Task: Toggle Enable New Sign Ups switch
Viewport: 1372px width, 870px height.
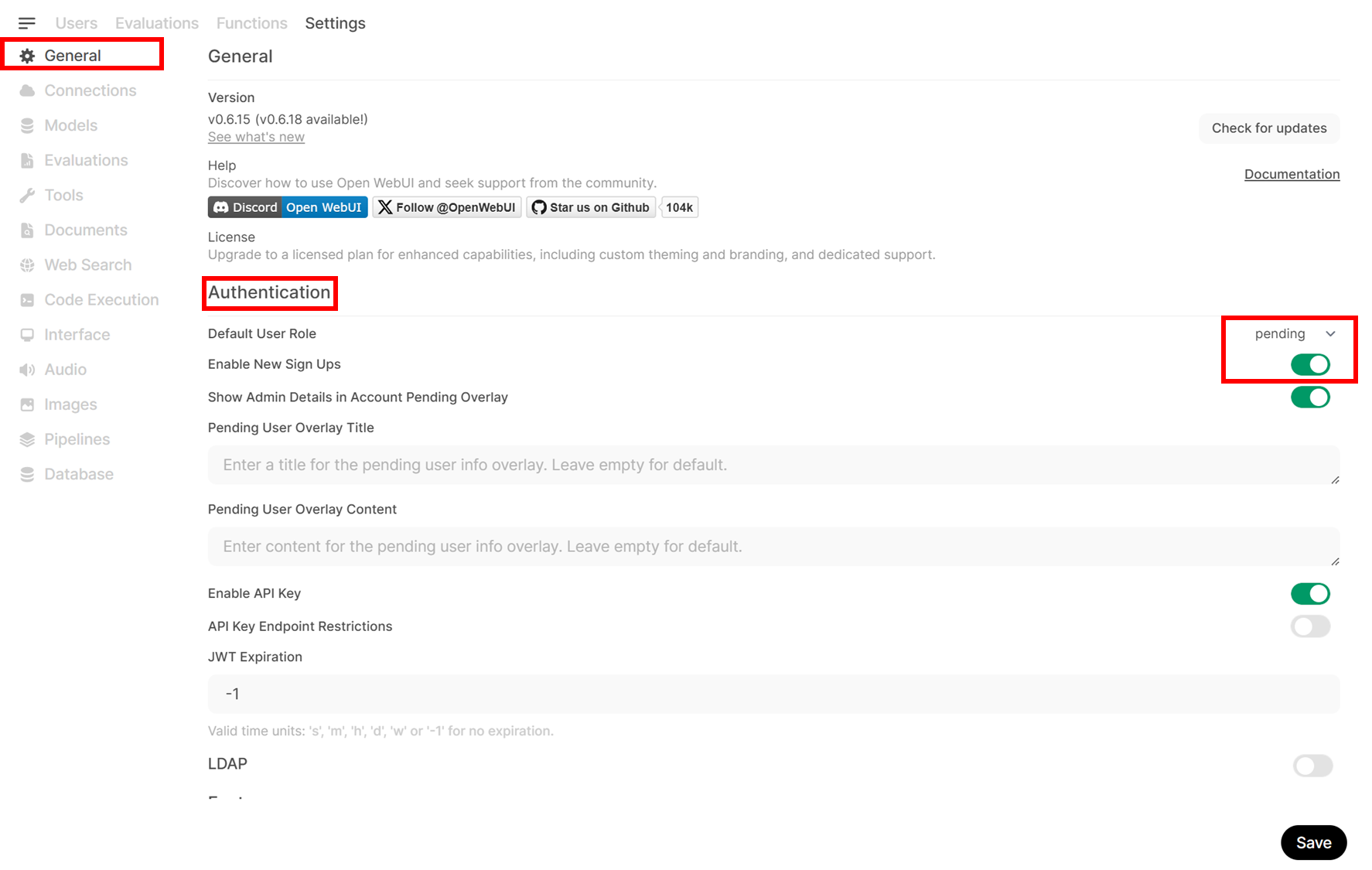Action: 1310,364
